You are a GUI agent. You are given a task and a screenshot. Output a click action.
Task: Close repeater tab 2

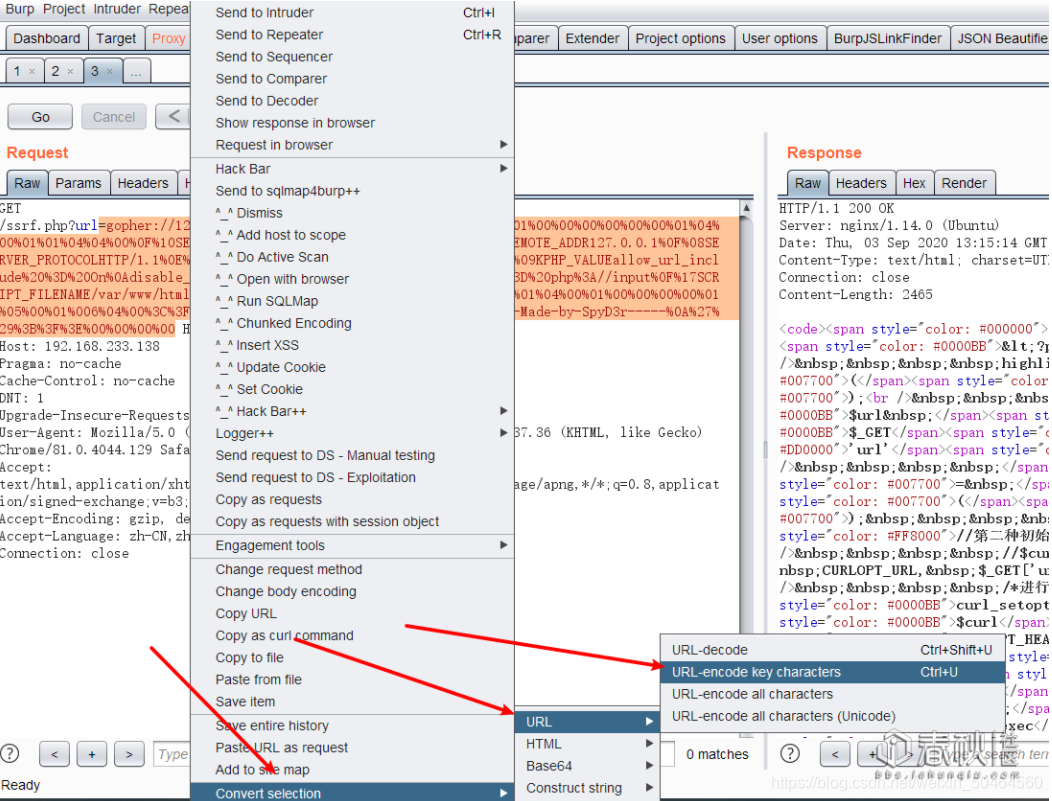70,71
